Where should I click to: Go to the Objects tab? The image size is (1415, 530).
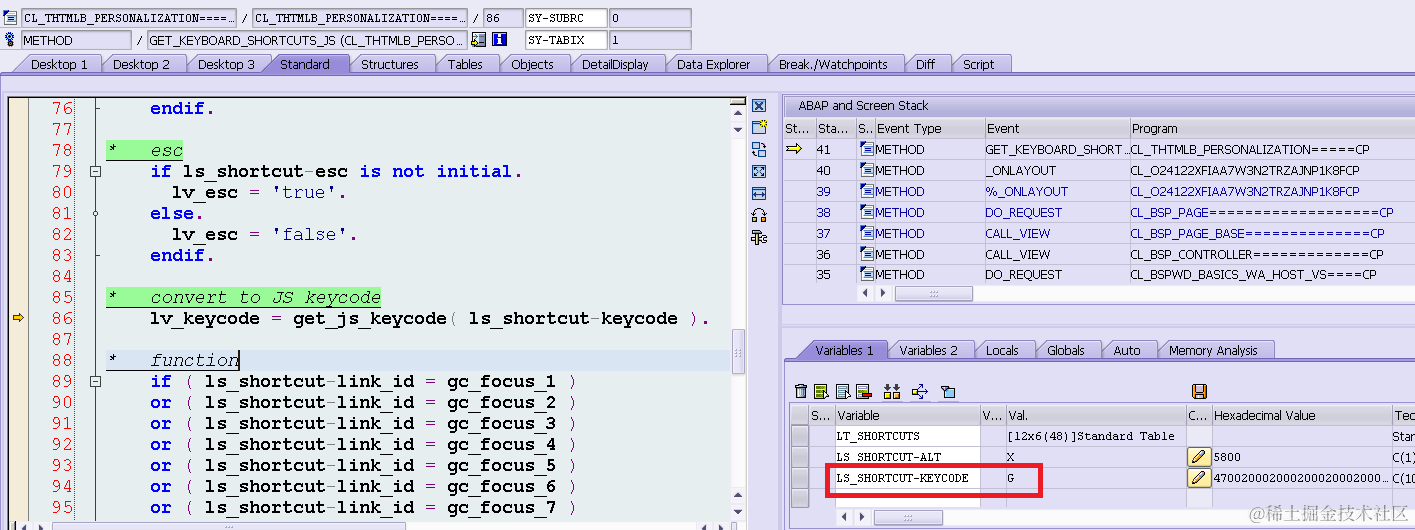(532, 64)
